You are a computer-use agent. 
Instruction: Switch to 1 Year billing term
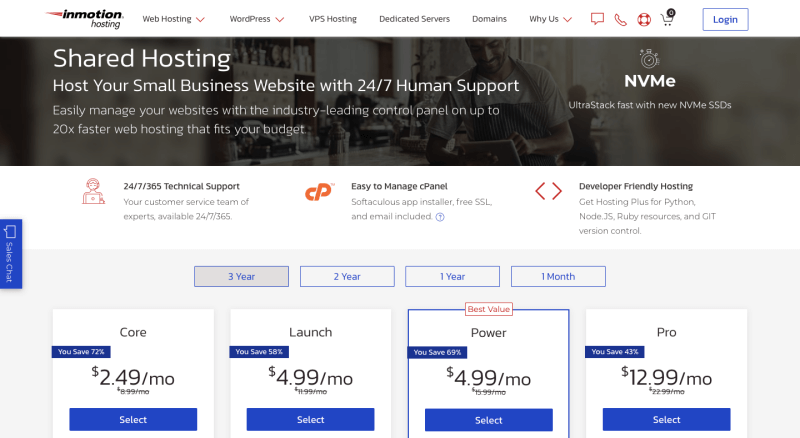tap(453, 276)
